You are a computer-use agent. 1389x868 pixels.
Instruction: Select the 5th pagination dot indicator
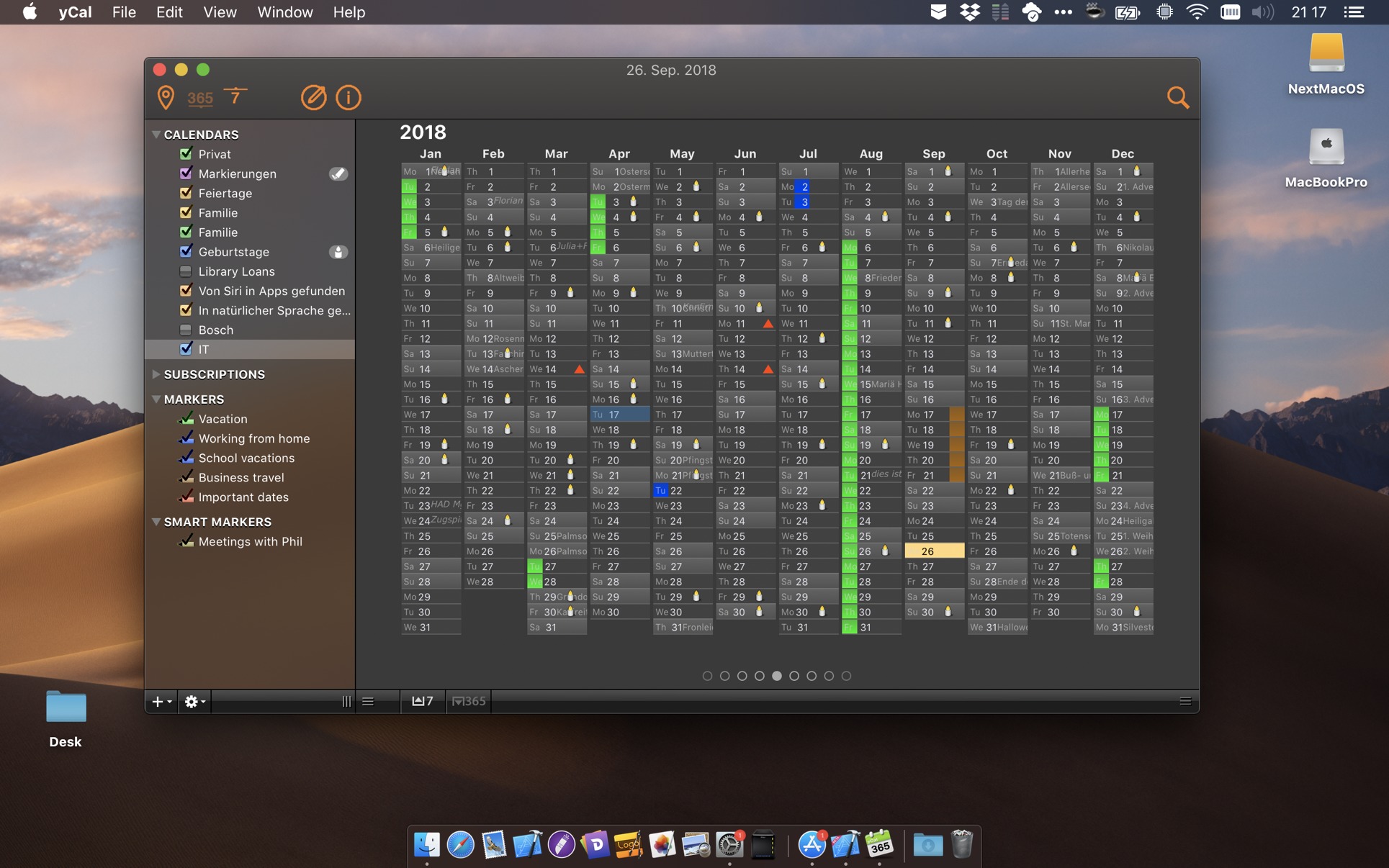click(776, 676)
